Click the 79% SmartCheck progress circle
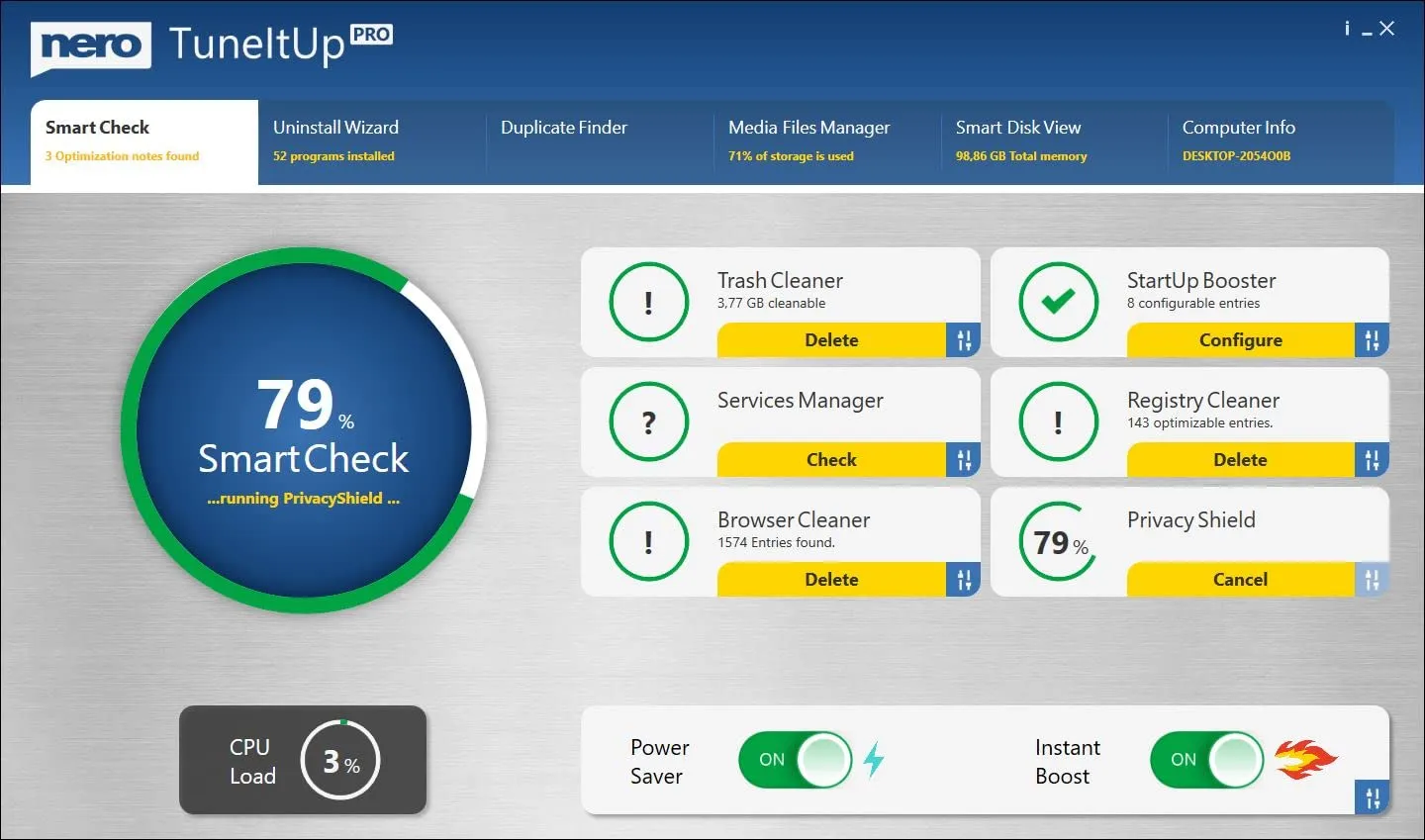1425x840 pixels. point(303,430)
